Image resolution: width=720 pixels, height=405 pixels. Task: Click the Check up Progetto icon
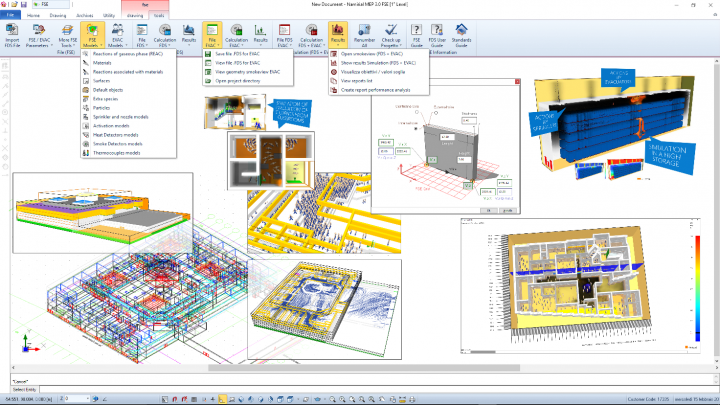click(x=392, y=34)
